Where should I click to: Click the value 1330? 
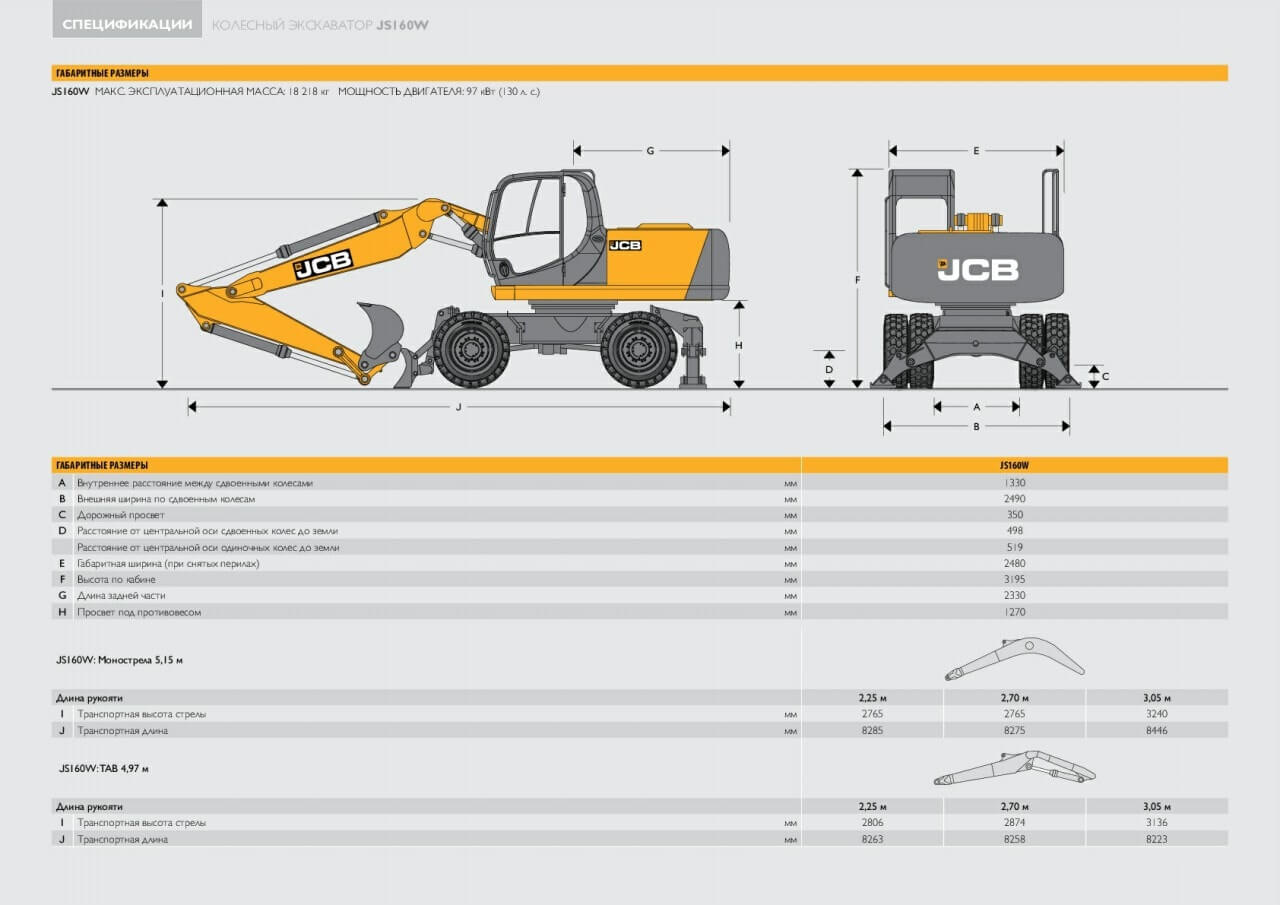[x=1015, y=483]
